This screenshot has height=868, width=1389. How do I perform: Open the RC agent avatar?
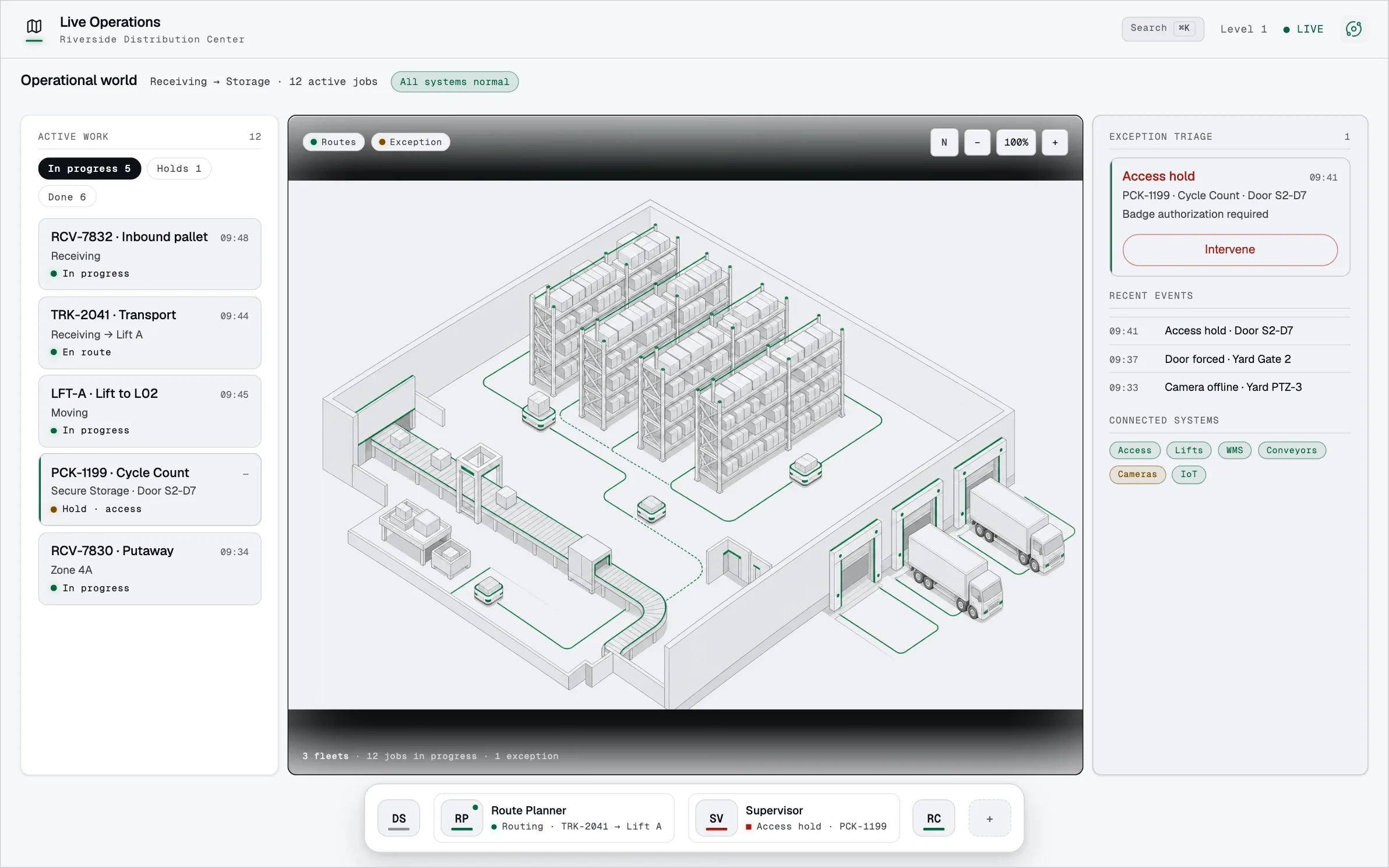pos(933,818)
